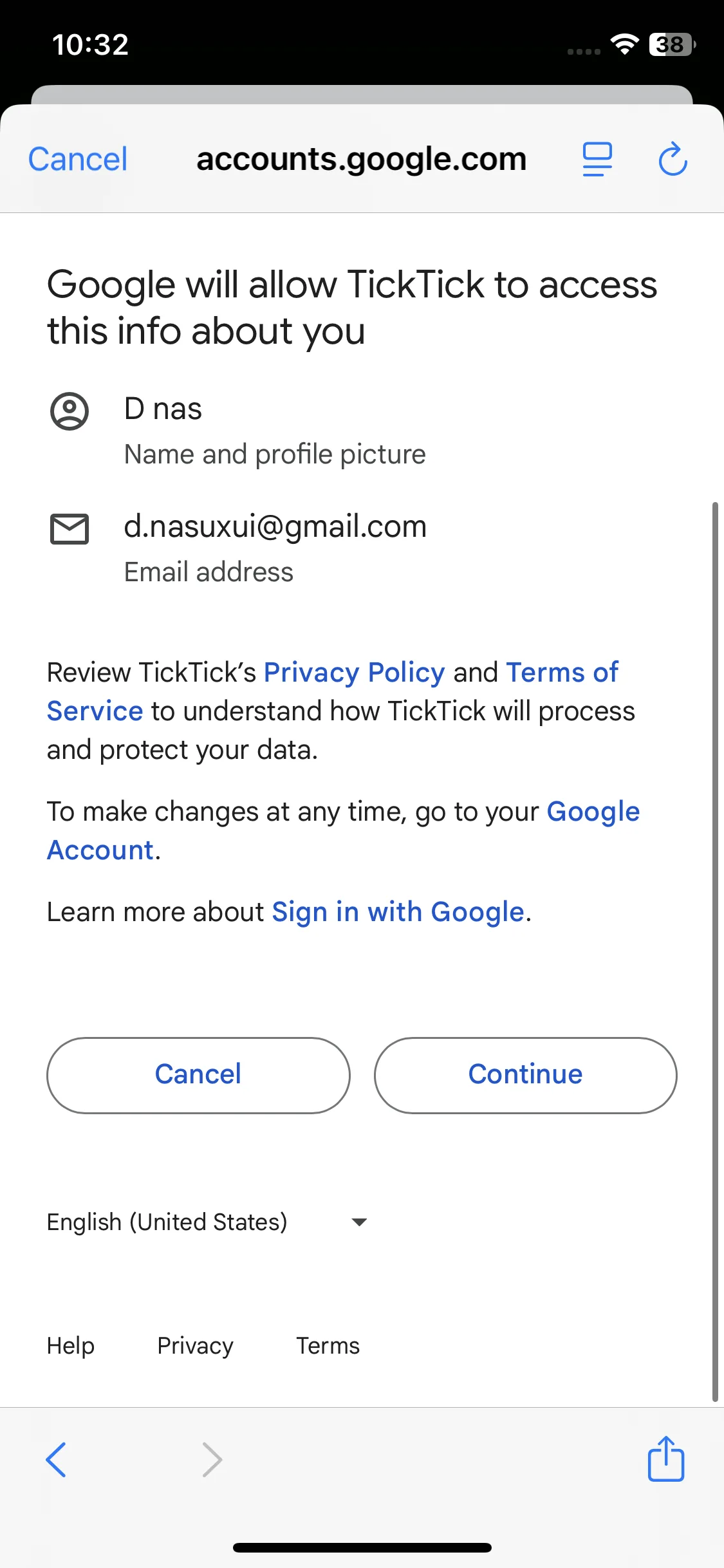Tap the envelope icon beside the email address

pyautogui.click(x=70, y=529)
